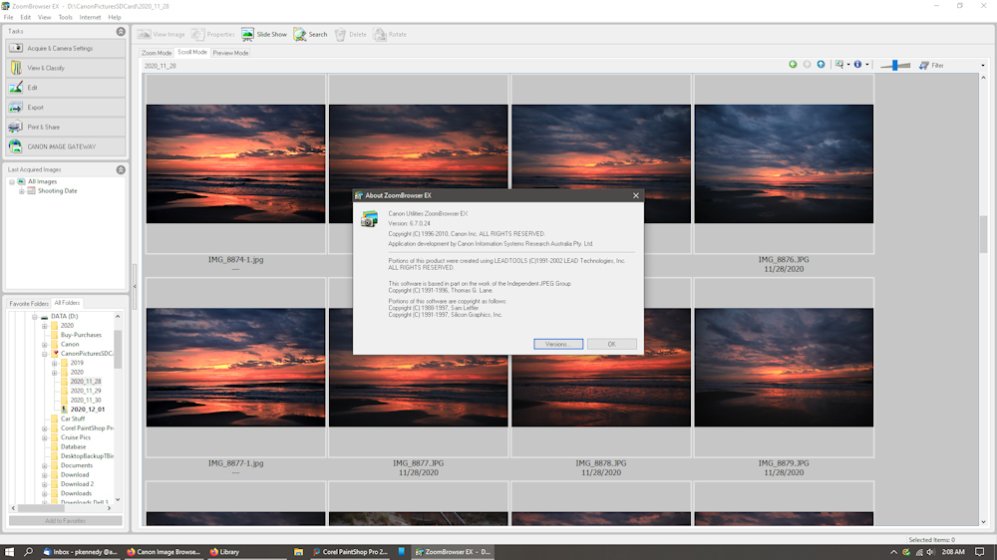
Task: Open the Tools menu
Action: tap(65, 17)
